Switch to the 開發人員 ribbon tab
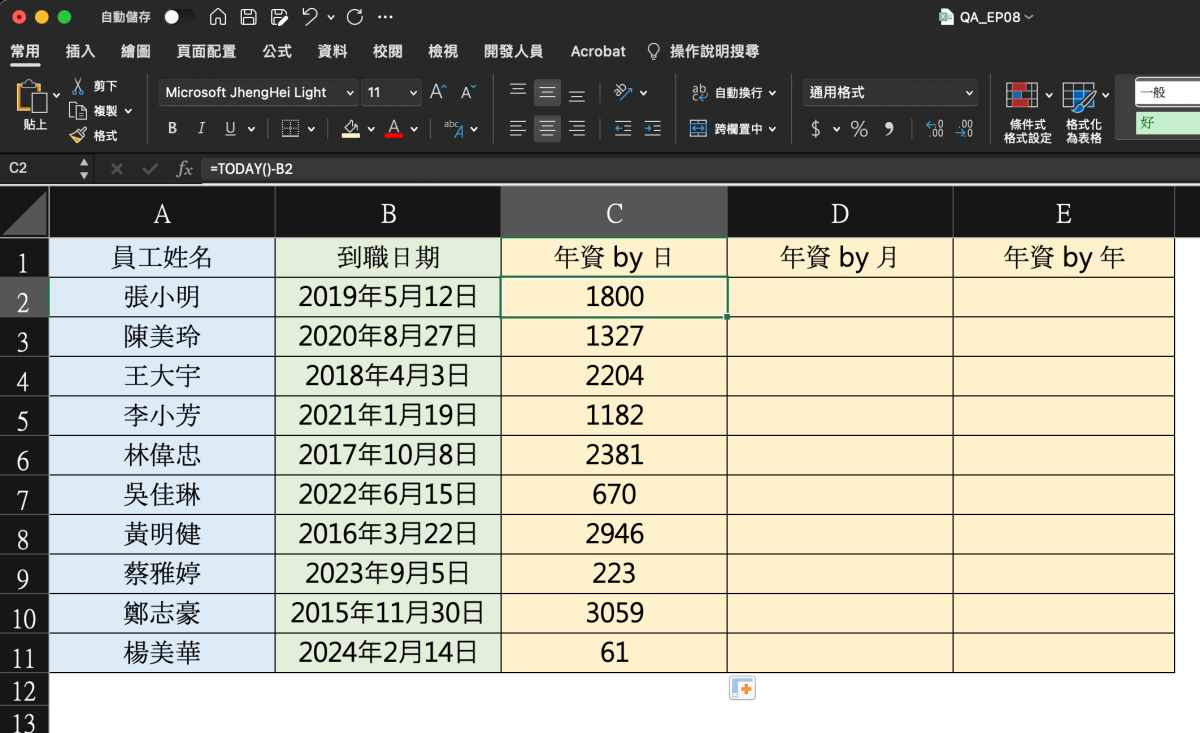 click(513, 51)
